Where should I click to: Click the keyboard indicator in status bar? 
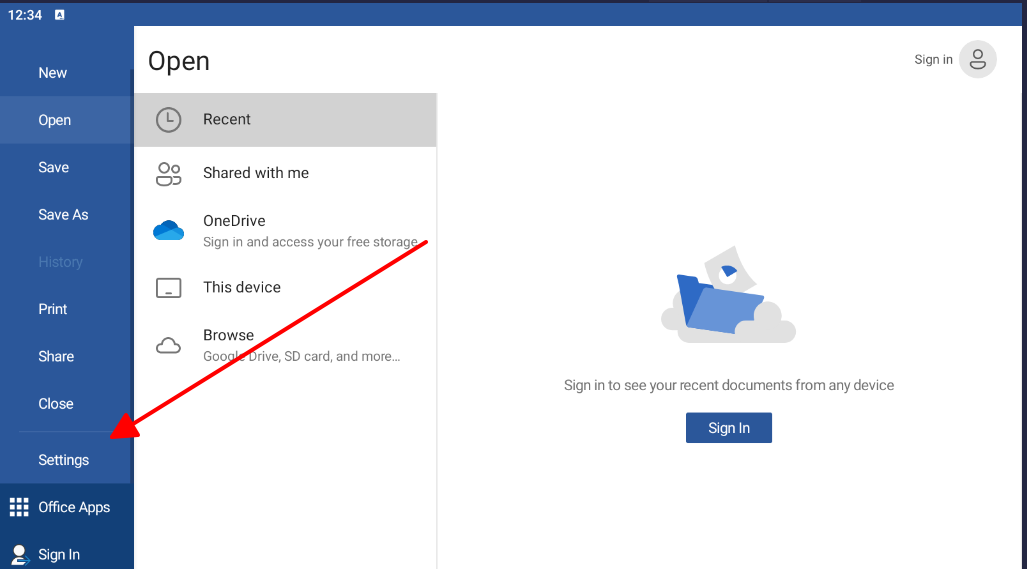[x=60, y=14]
